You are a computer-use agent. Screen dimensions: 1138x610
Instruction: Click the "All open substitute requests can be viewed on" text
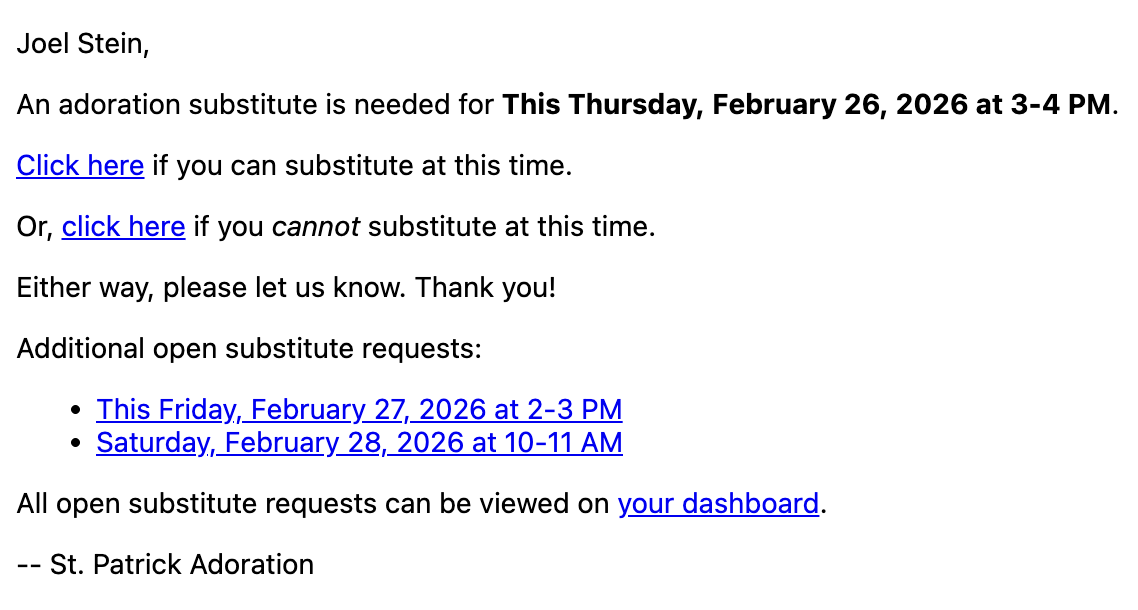coord(313,503)
